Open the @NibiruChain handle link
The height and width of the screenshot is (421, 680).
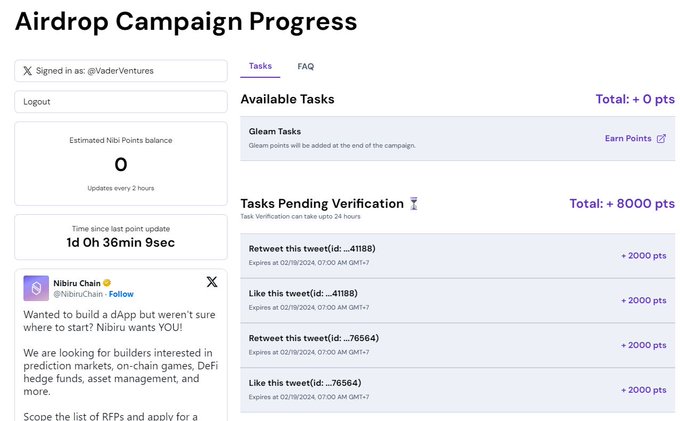(x=78, y=294)
